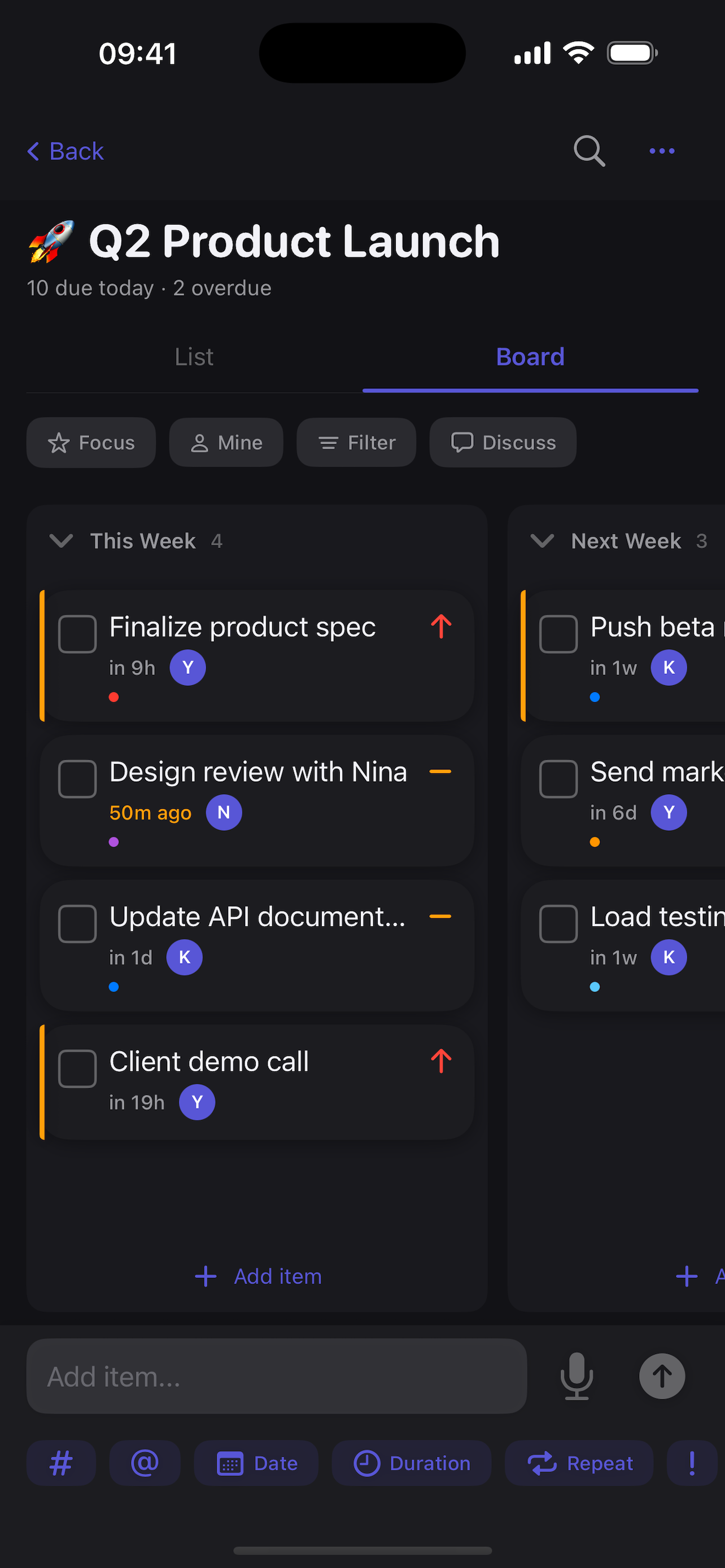Open assignee Y avatar on Send mark card
Image resolution: width=725 pixels, height=1568 pixels.
coord(669,813)
